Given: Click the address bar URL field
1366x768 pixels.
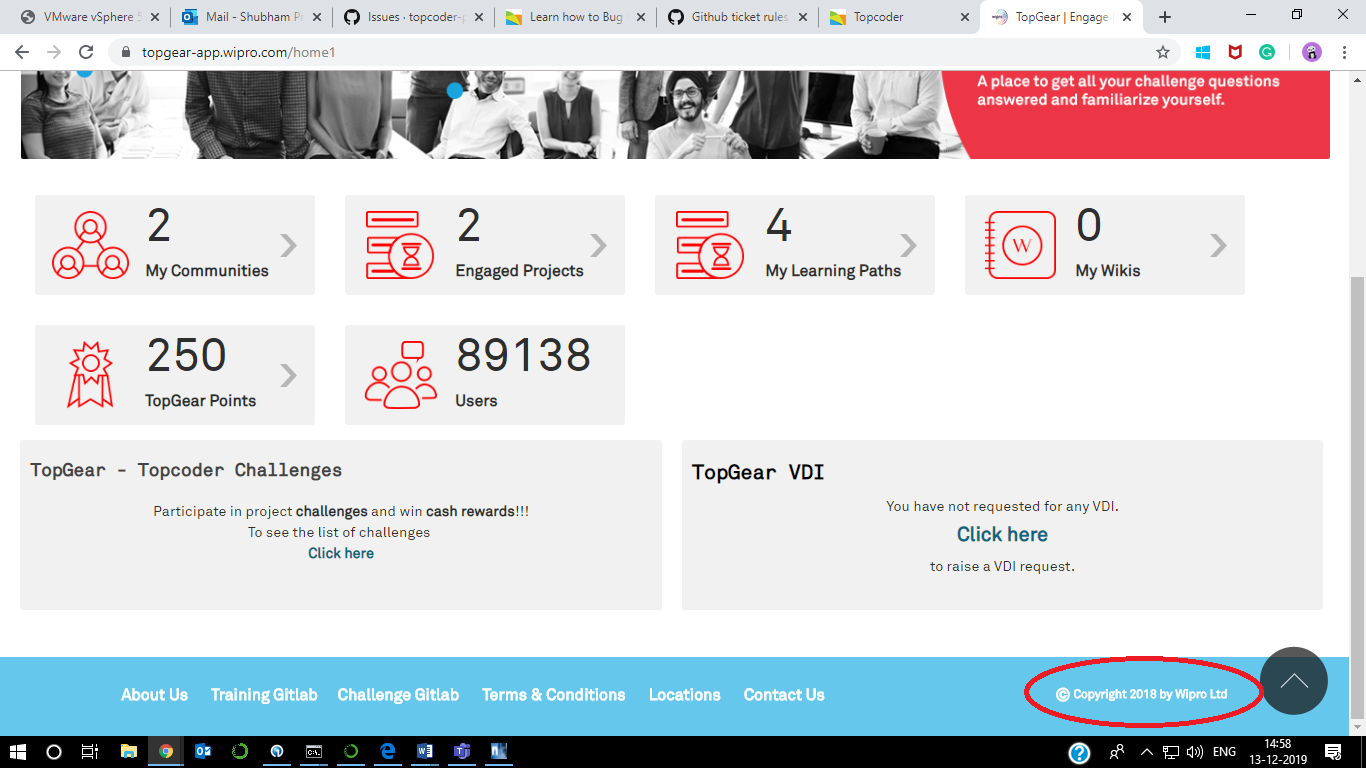Looking at the screenshot, I should click(x=640, y=52).
